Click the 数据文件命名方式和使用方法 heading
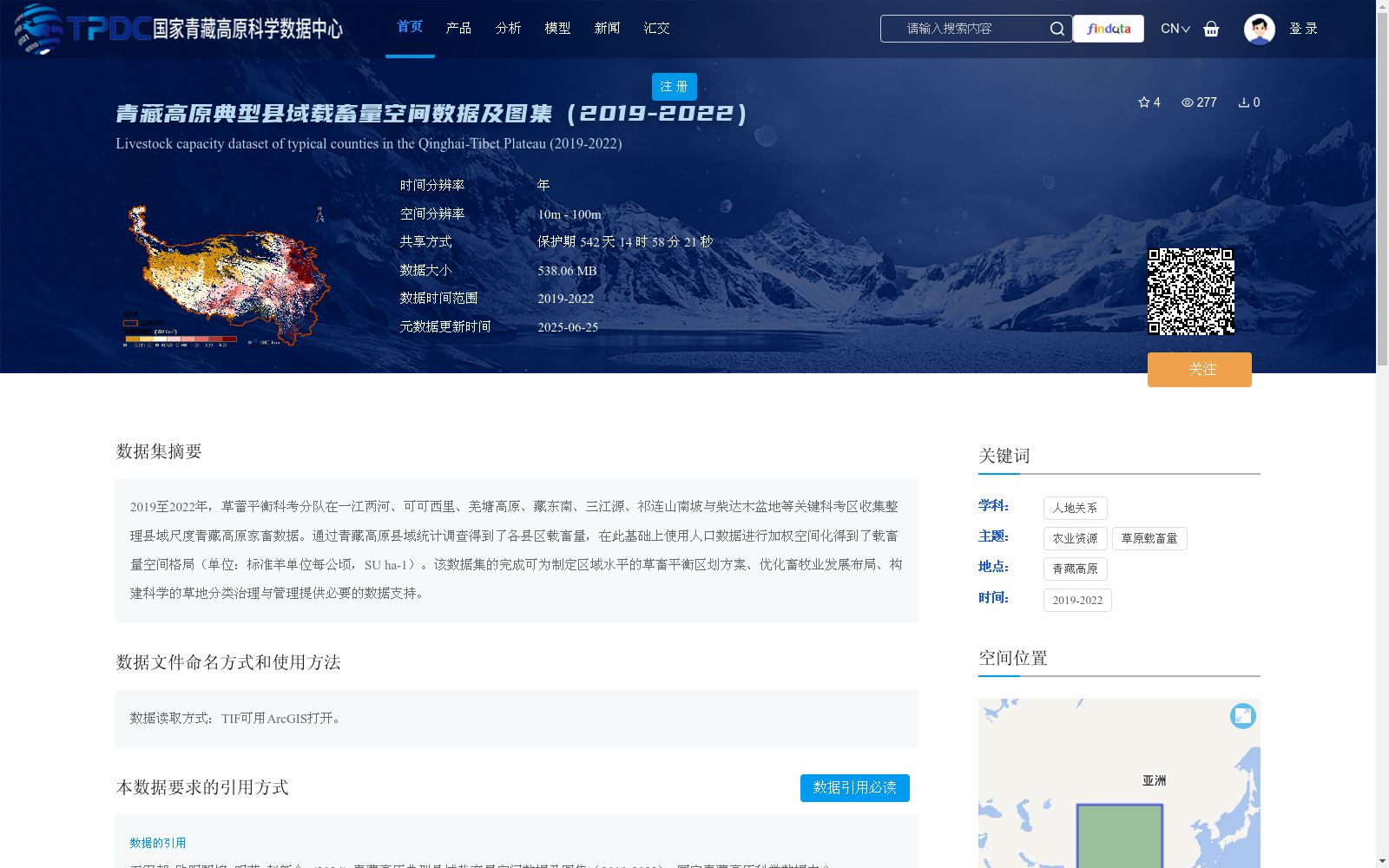The height and width of the screenshot is (868, 1389). click(228, 662)
